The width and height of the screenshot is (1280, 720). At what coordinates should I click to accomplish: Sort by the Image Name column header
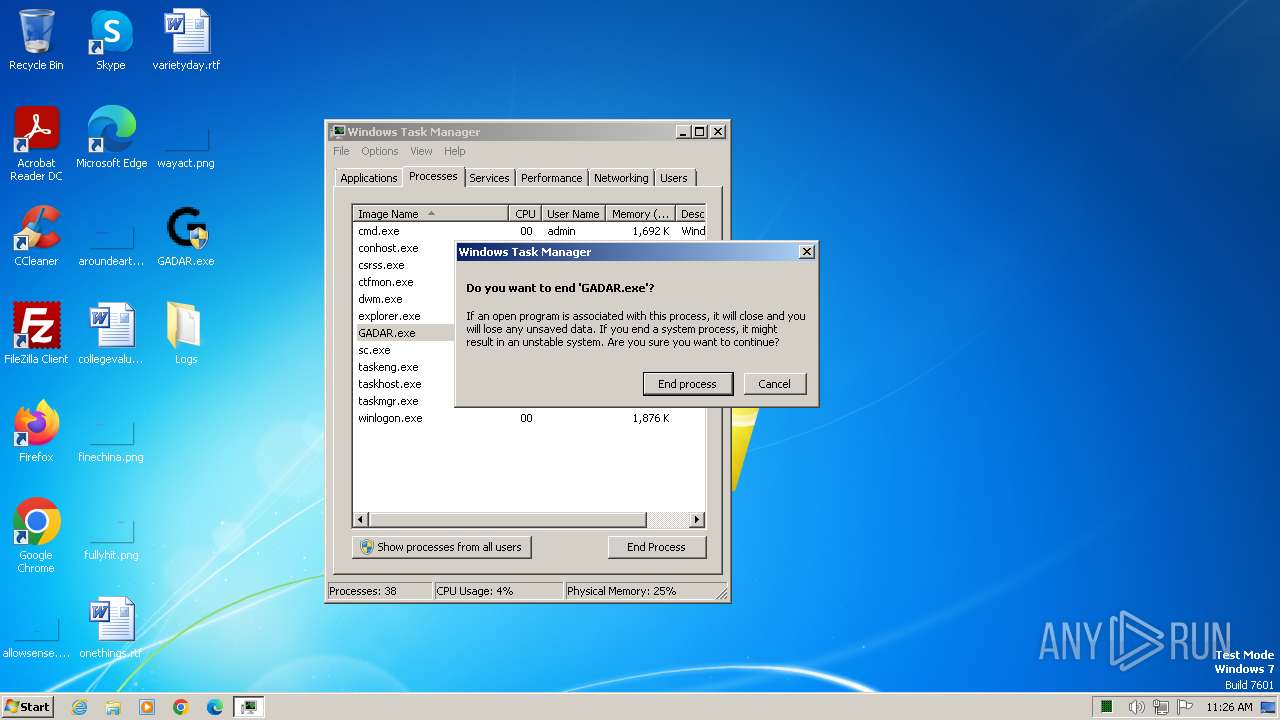(430, 214)
